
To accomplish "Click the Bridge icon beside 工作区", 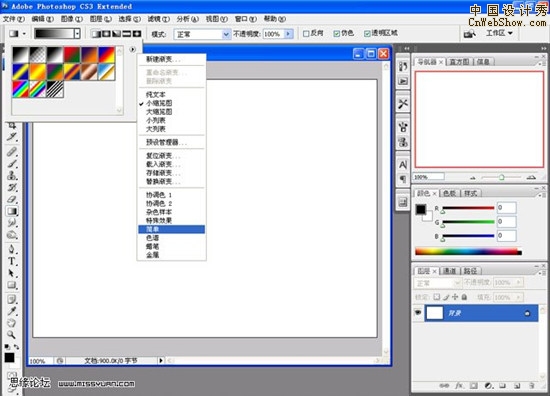I will 470,34.
